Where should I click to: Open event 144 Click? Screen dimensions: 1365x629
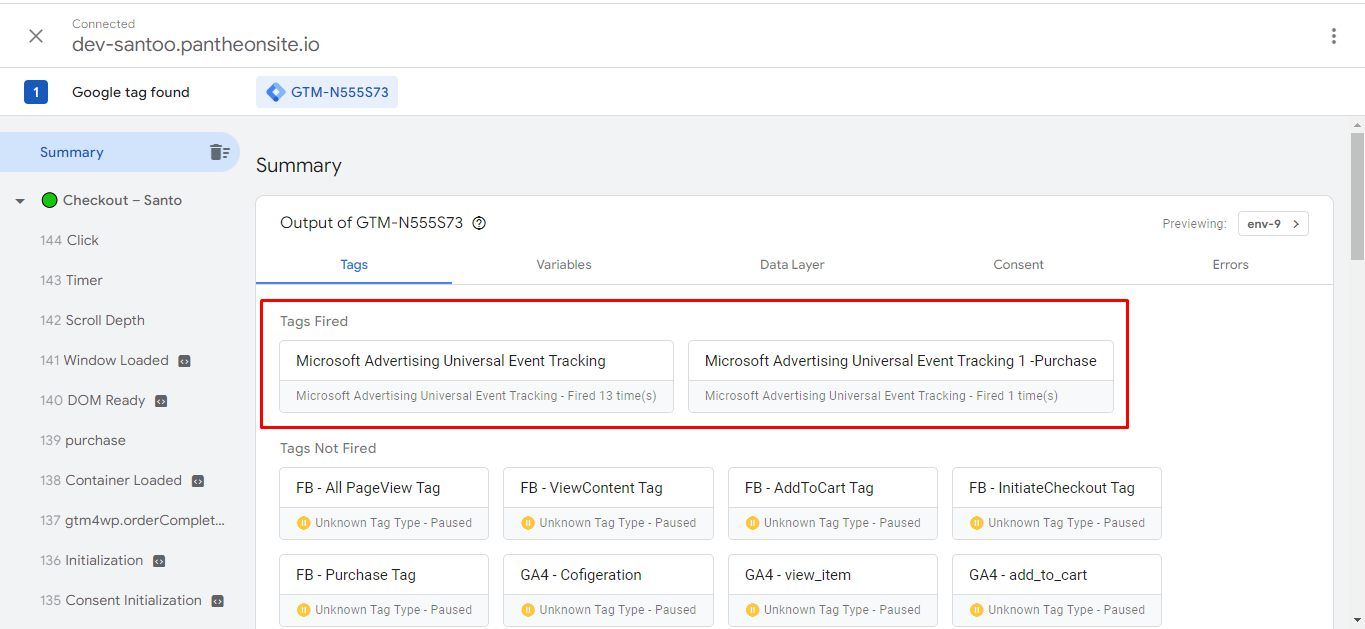click(69, 240)
